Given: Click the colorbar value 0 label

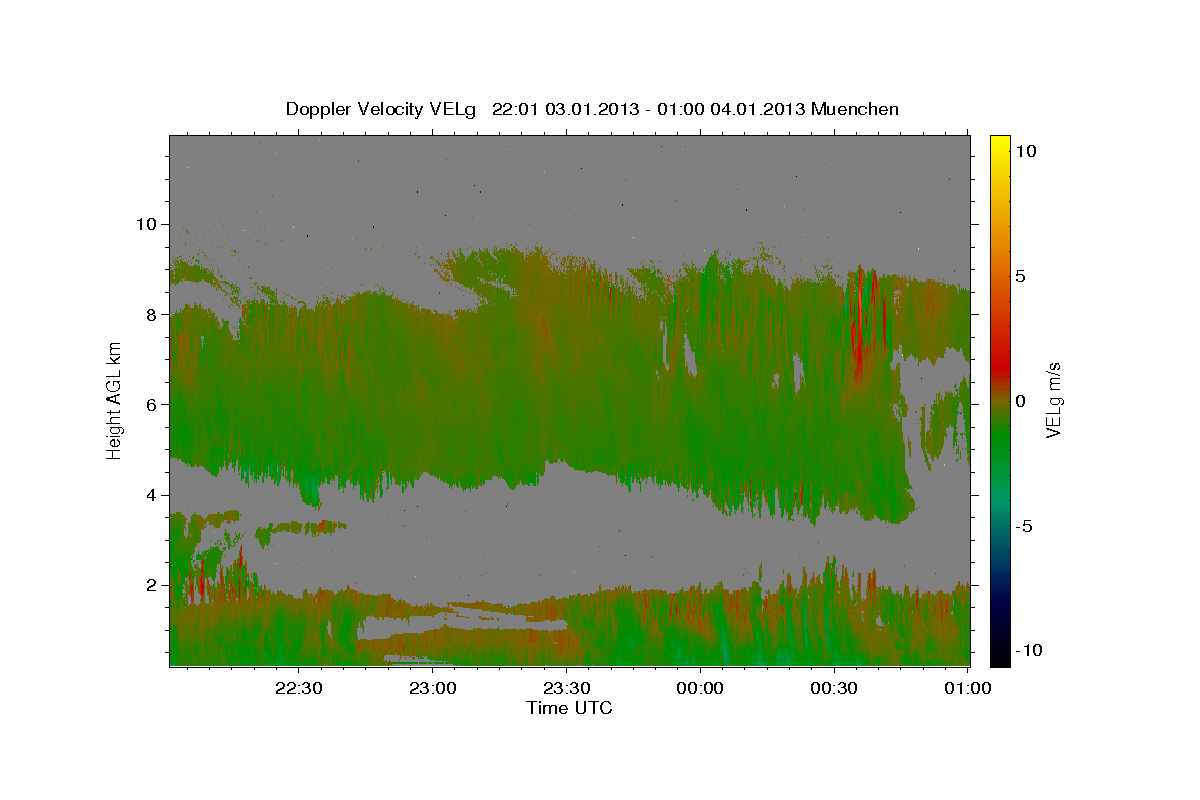Looking at the screenshot, I should (1021, 401).
